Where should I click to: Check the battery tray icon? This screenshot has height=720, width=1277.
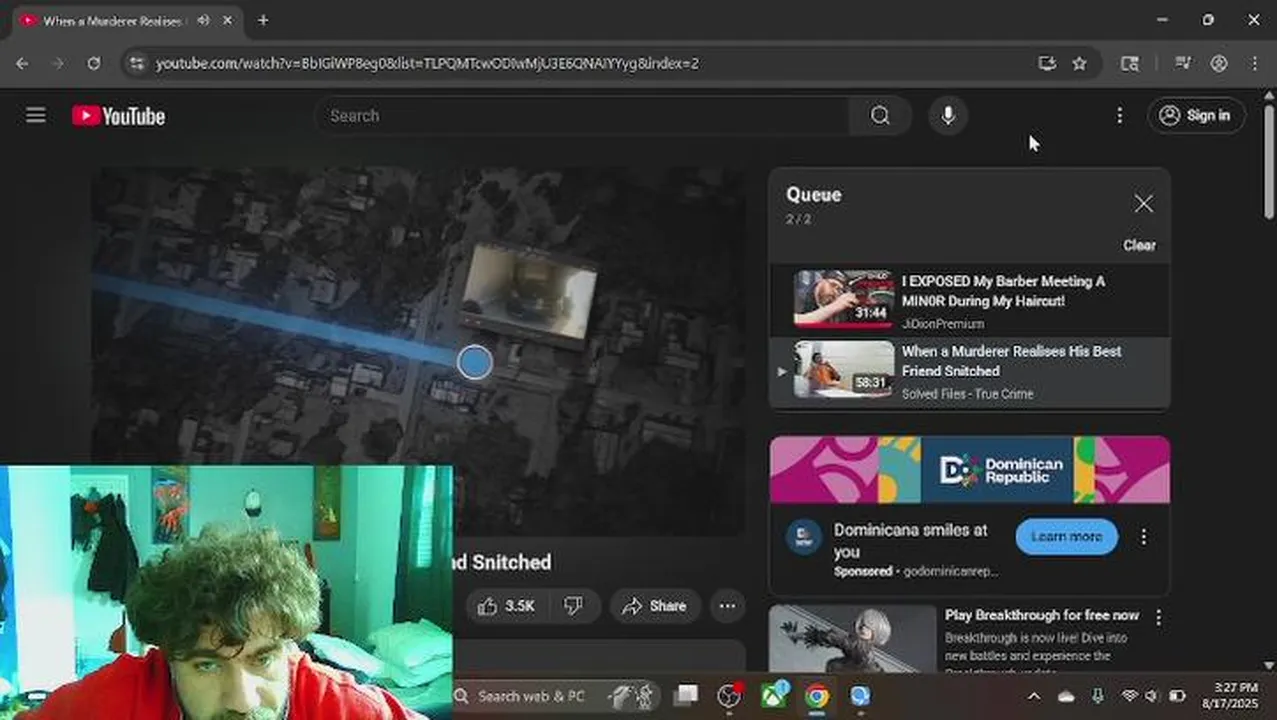pyautogui.click(x=1177, y=696)
